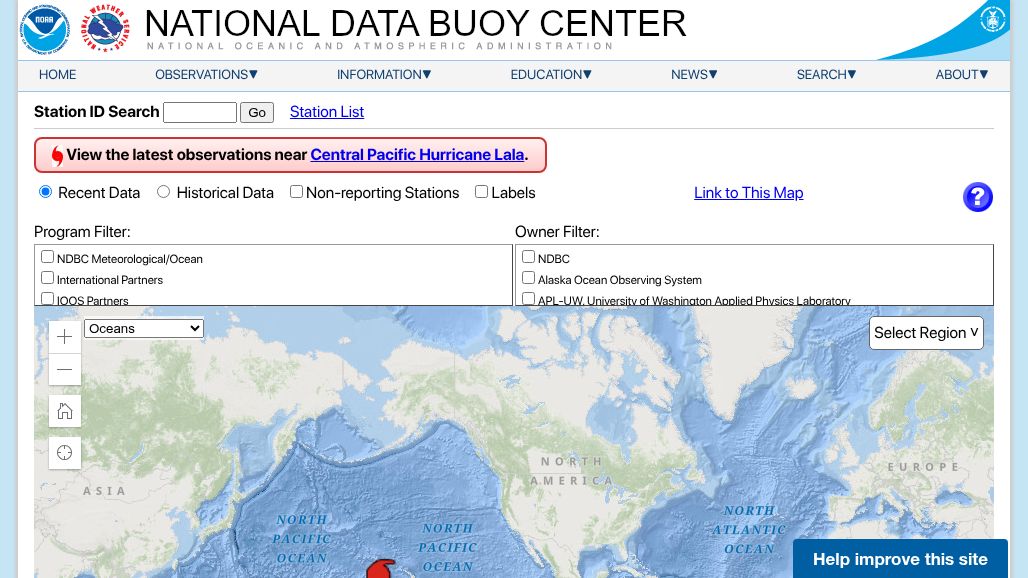Toggle the Labels checkbox
This screenshot has height=578, width=1028.
pos(481,191)
